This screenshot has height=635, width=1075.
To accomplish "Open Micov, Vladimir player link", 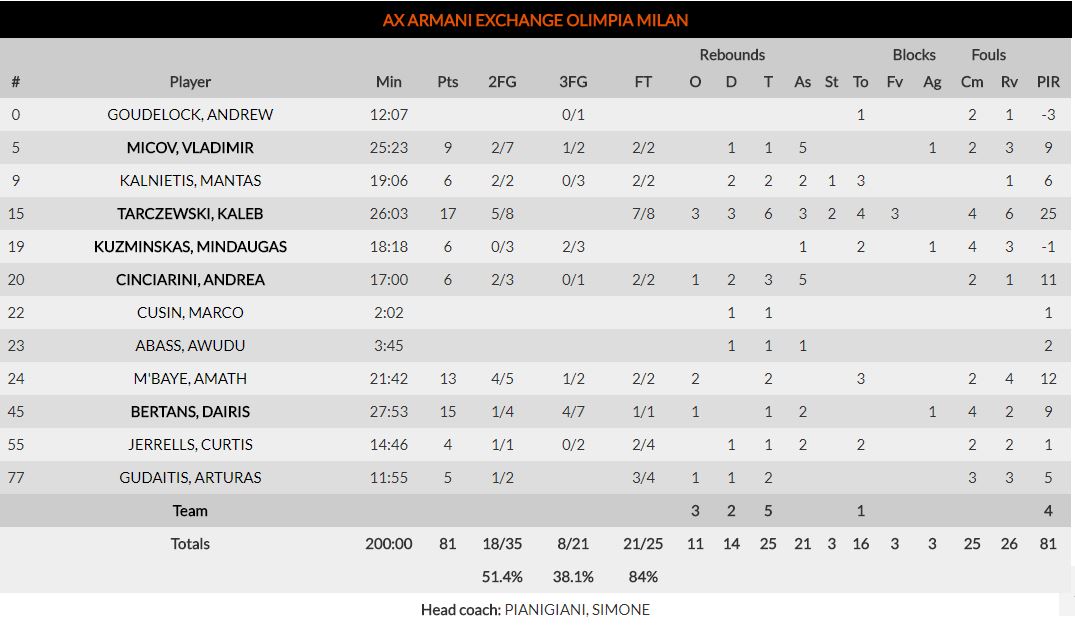I will 190,148.
